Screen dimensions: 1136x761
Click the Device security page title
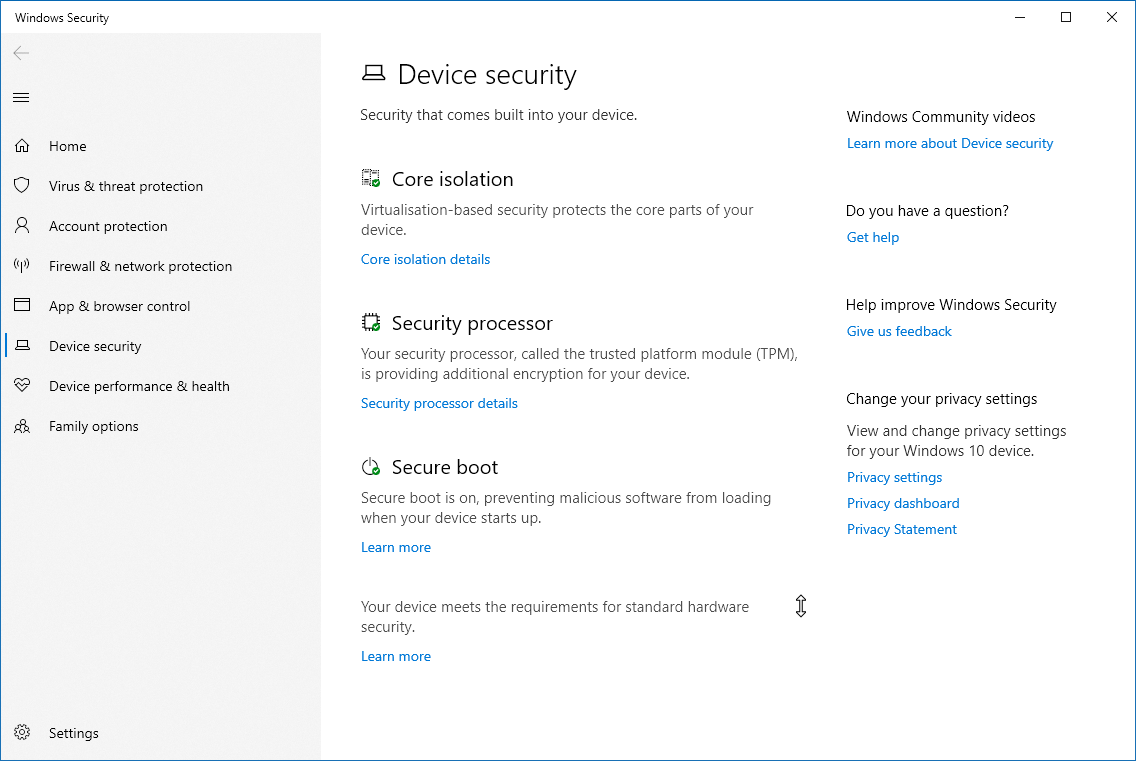tap(487, 75)
